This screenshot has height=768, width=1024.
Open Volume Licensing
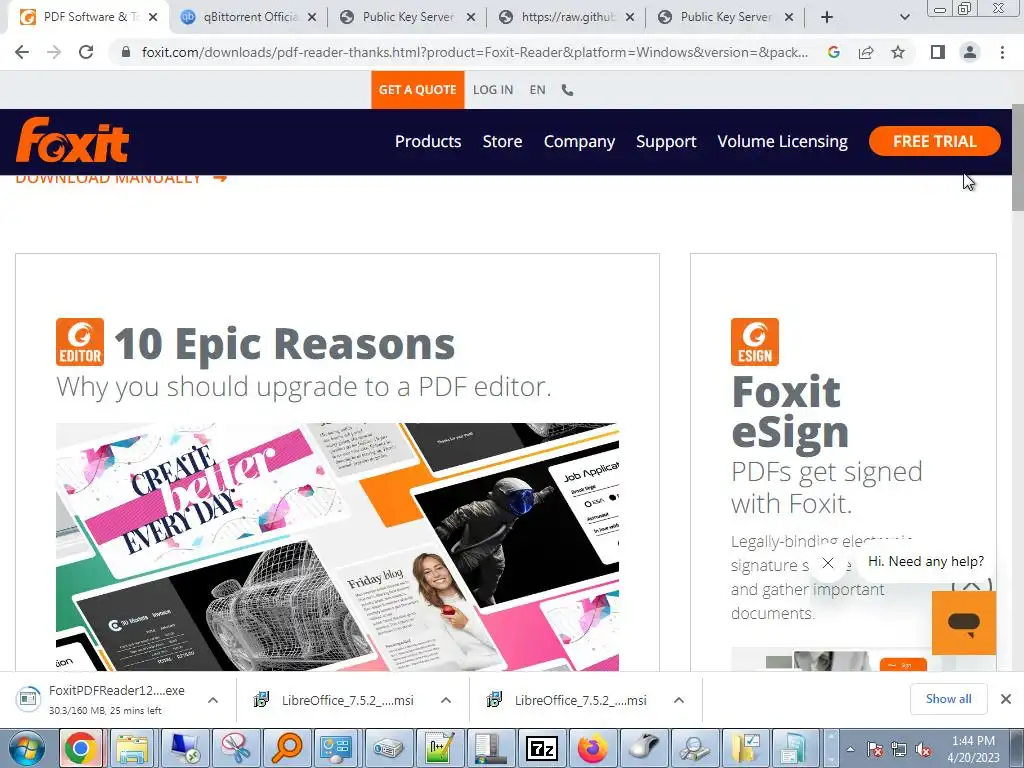point(782,141)
